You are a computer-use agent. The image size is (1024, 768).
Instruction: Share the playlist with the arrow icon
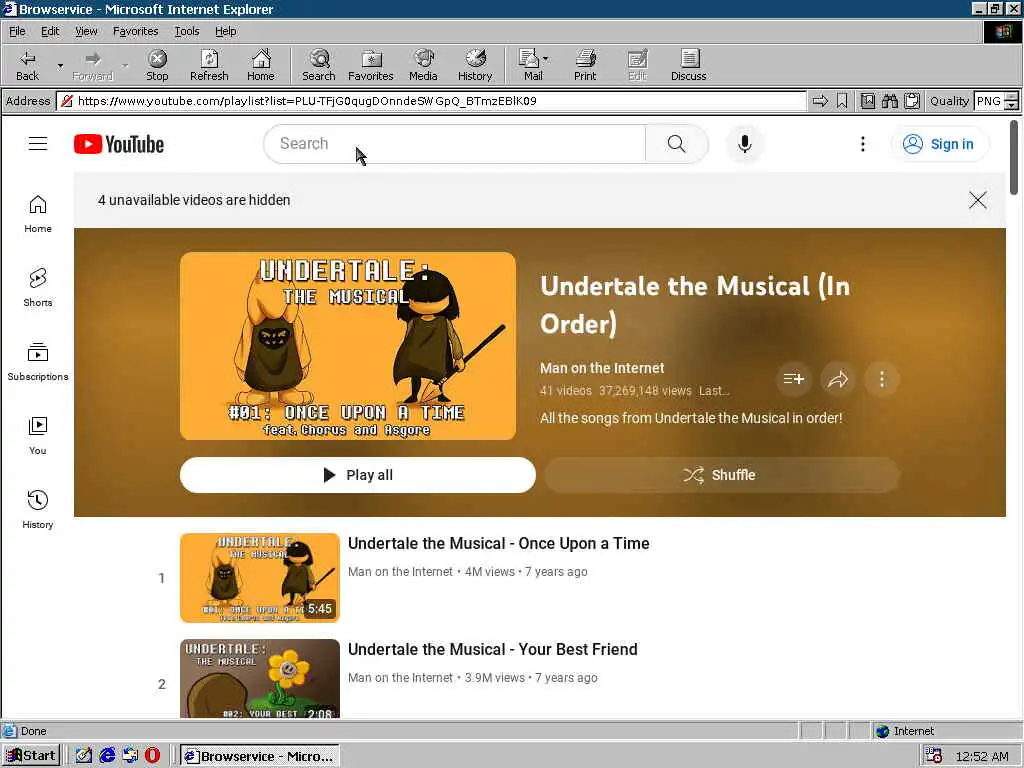point(838,379)
